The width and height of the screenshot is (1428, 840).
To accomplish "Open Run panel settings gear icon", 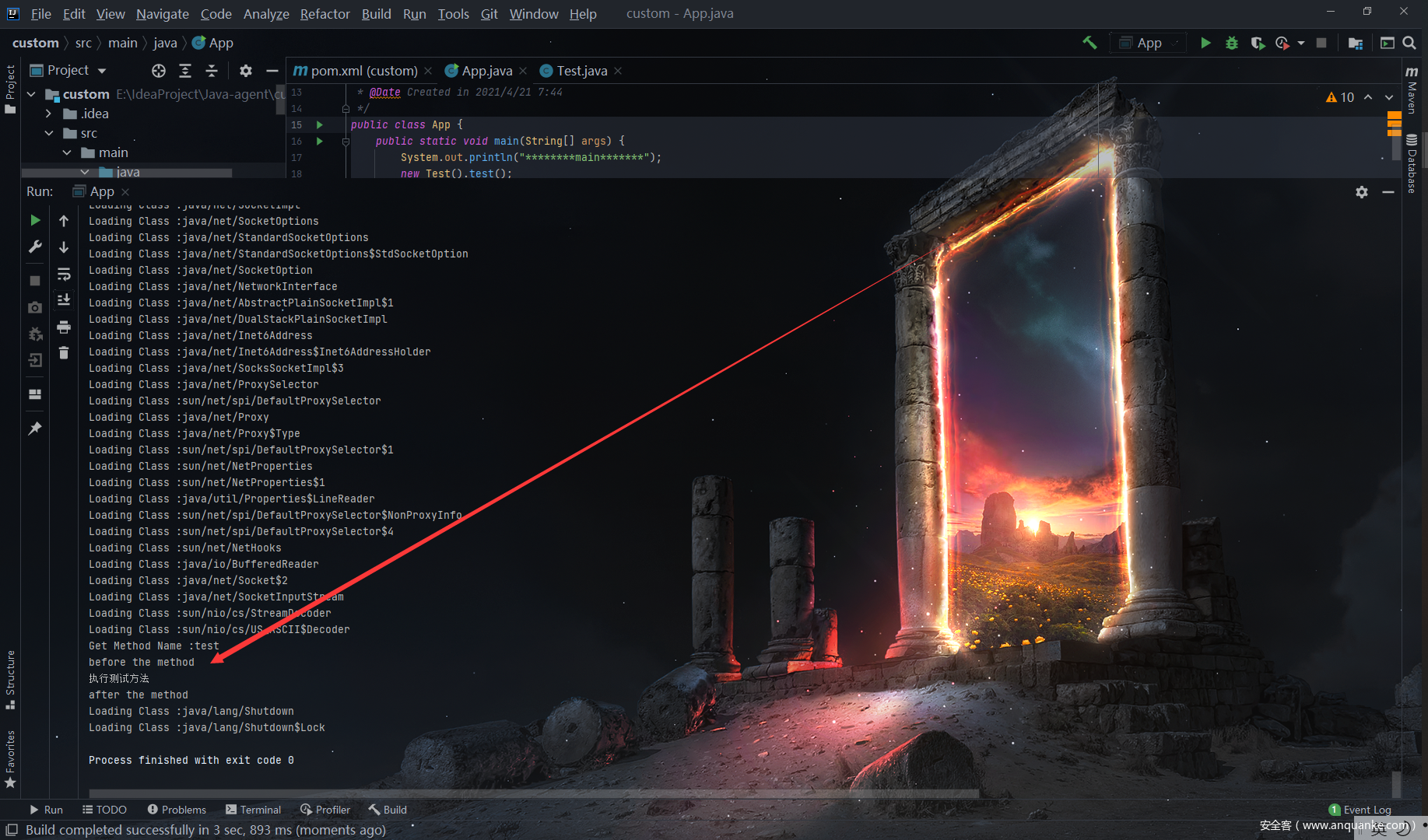I will tap(1361, 192).
